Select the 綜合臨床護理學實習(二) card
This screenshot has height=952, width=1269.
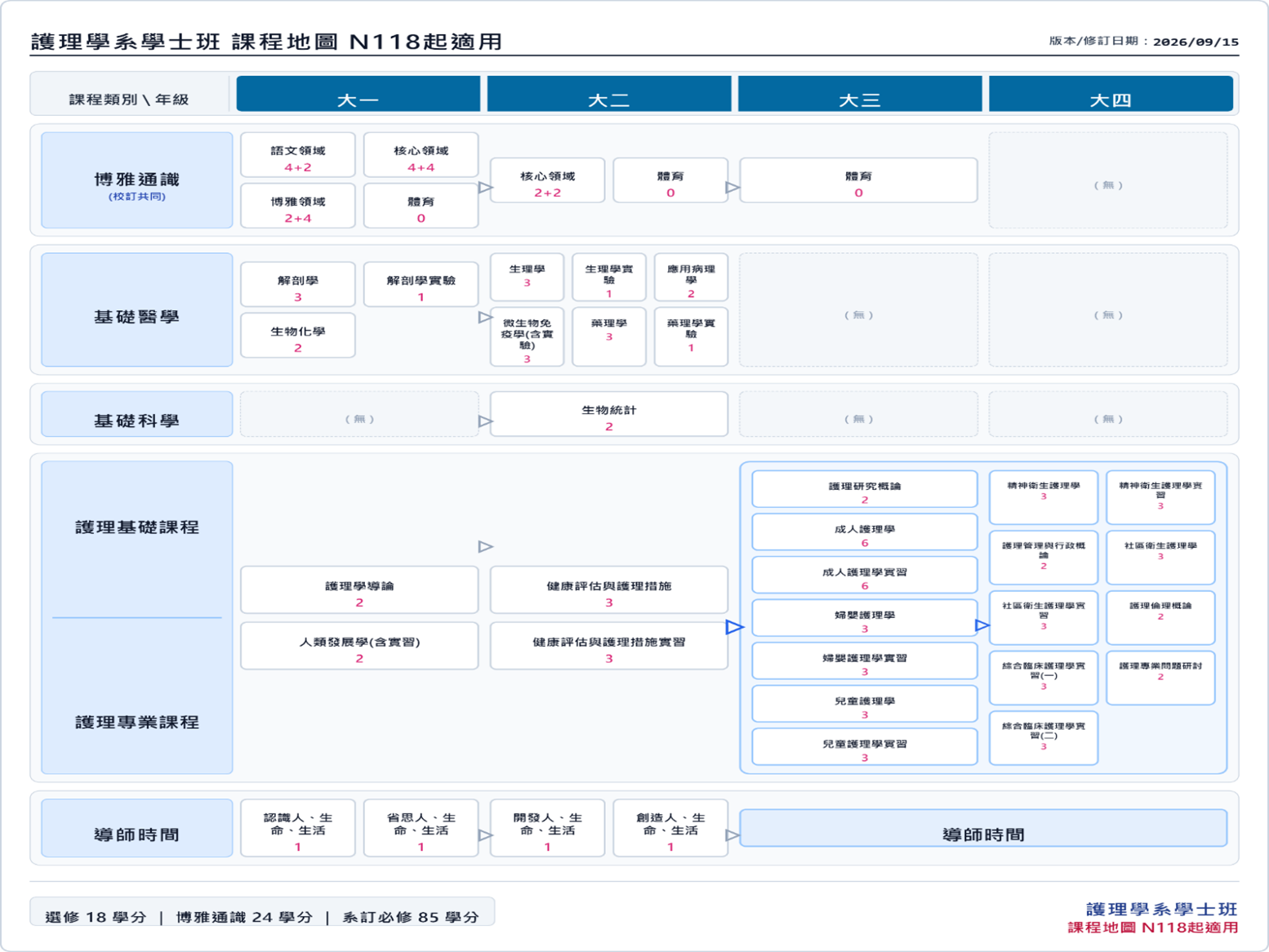click(1044, 738)
